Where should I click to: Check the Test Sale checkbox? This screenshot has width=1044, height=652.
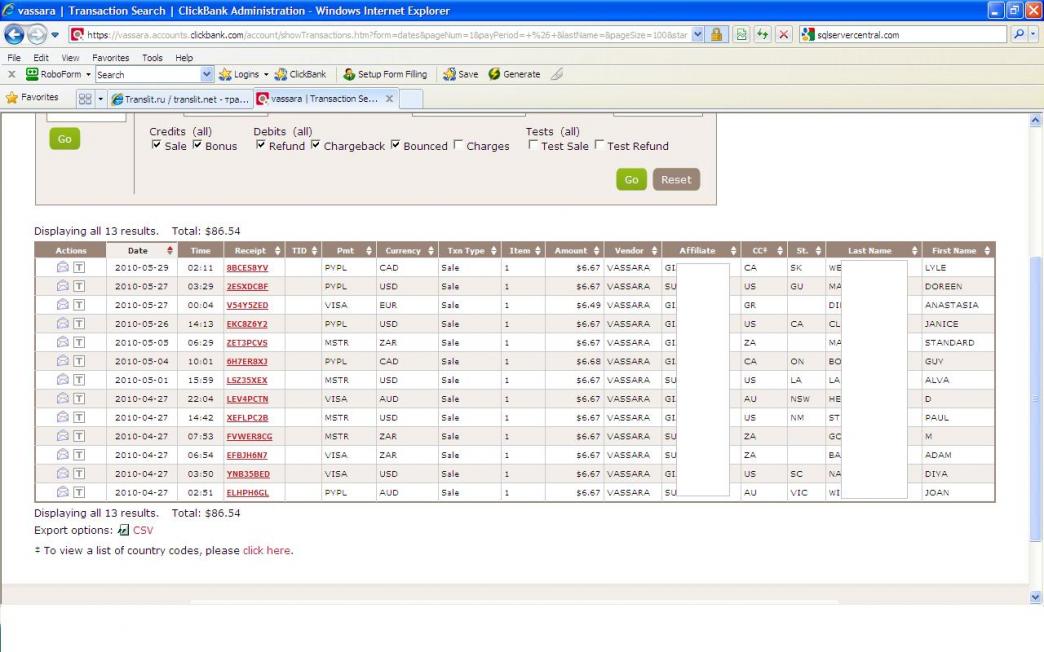pyautogui.click(x=533, y=146)
